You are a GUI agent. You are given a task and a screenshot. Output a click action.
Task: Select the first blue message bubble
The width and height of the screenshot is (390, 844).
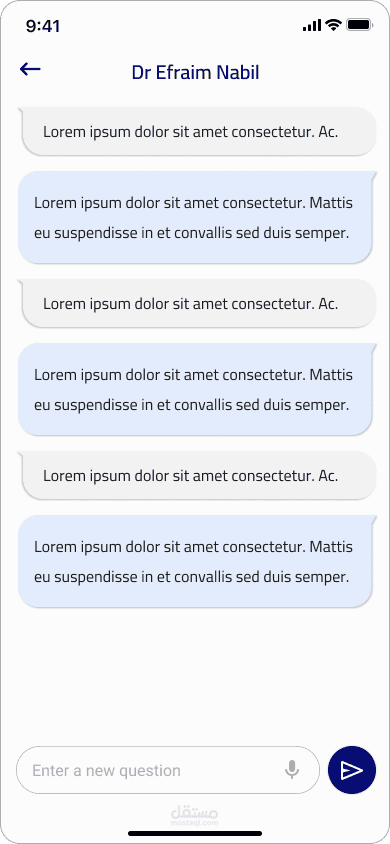pyautogui.click(x=197, y=217)
